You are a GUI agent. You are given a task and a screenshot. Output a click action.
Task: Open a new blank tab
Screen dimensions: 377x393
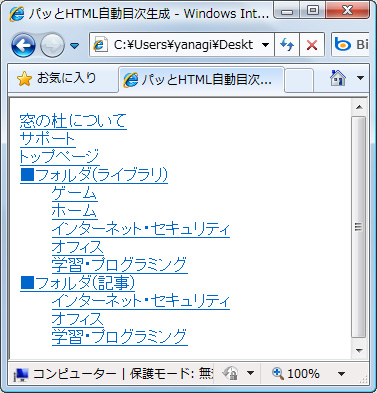299,80
